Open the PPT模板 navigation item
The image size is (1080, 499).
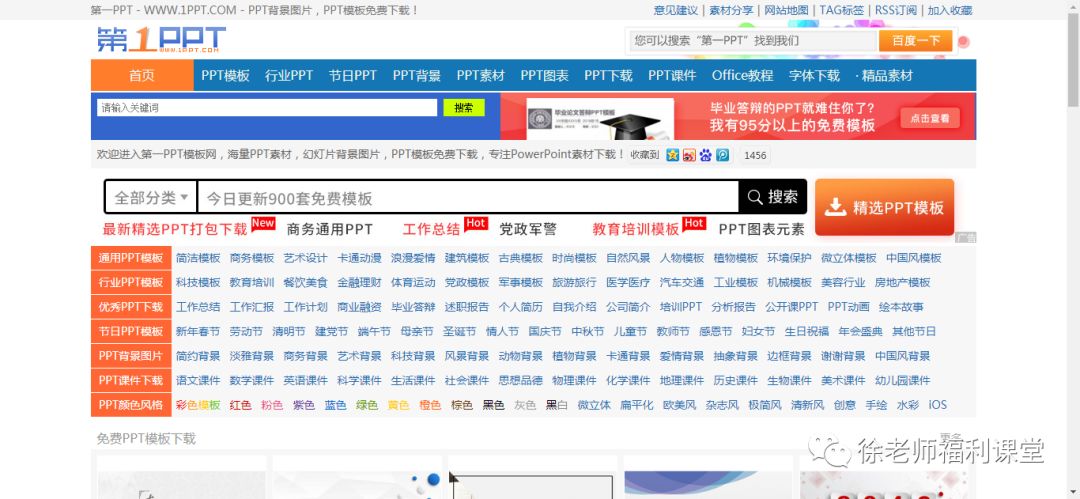pos(225,76)
